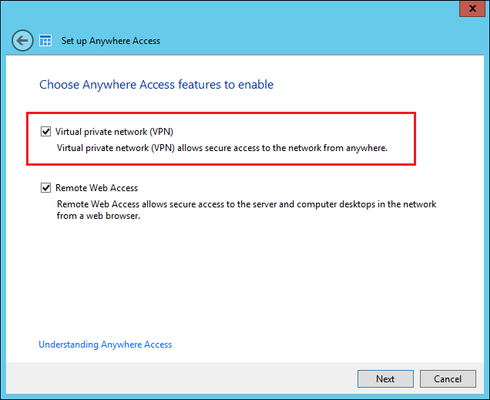Image resolution: width=490 pixels, height=400 pixels.
Task: Click the Choose Anywhere Access features heading
Action: tap(156, 85)
